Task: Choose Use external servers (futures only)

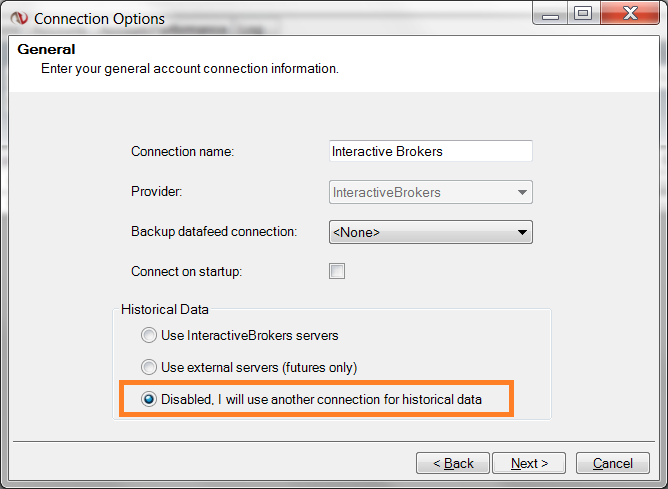Action: point(149,367)
